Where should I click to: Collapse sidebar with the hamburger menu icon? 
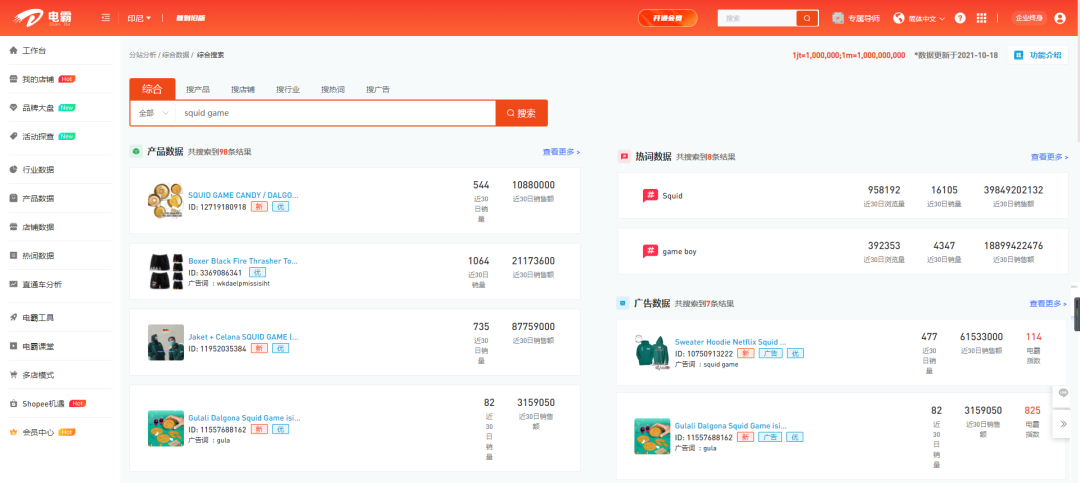pos(105,18)
